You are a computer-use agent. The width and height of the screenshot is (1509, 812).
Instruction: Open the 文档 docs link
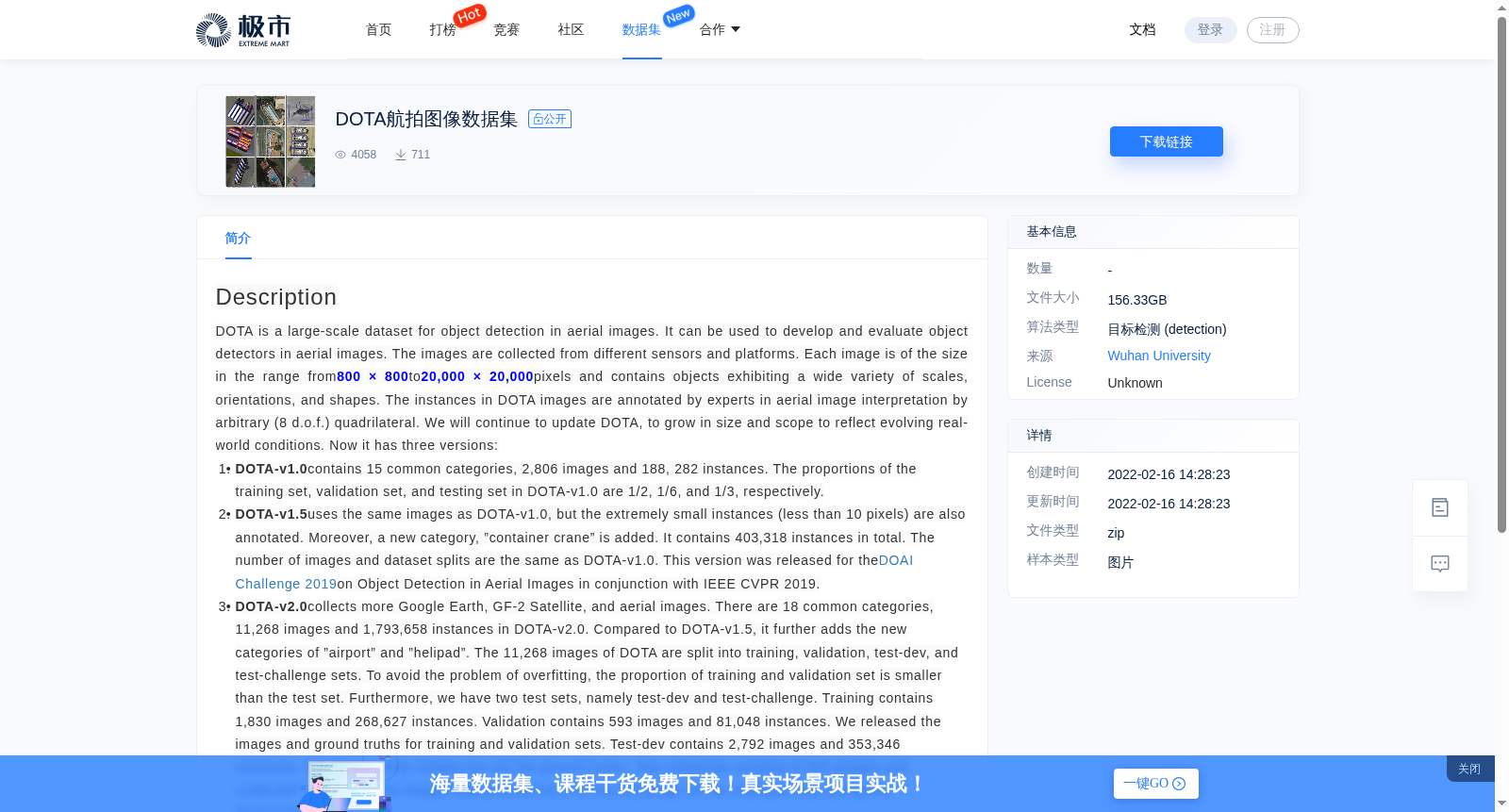coord(1142,30)
